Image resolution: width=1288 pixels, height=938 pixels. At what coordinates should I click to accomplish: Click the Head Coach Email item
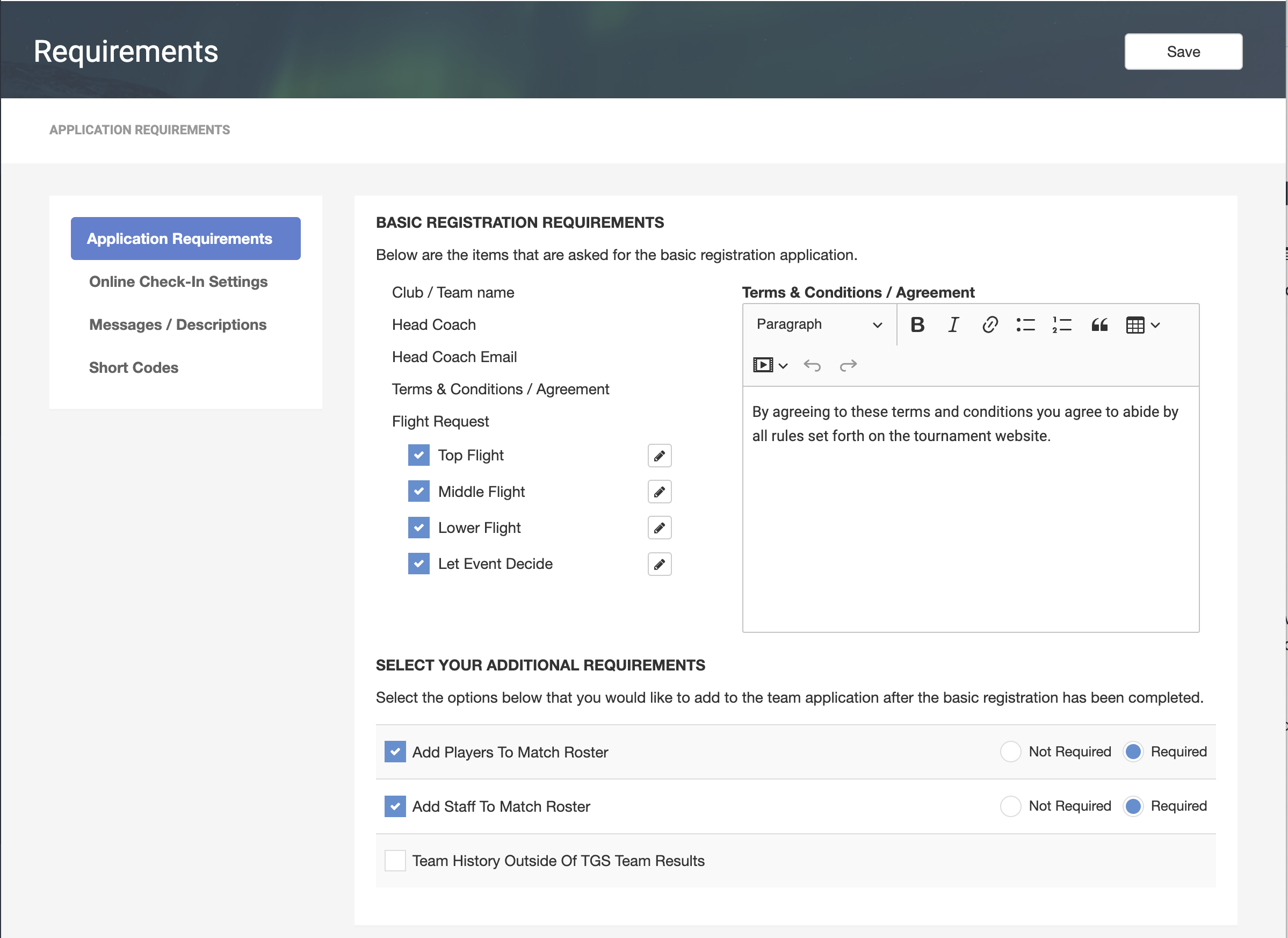tap(454, 357)
